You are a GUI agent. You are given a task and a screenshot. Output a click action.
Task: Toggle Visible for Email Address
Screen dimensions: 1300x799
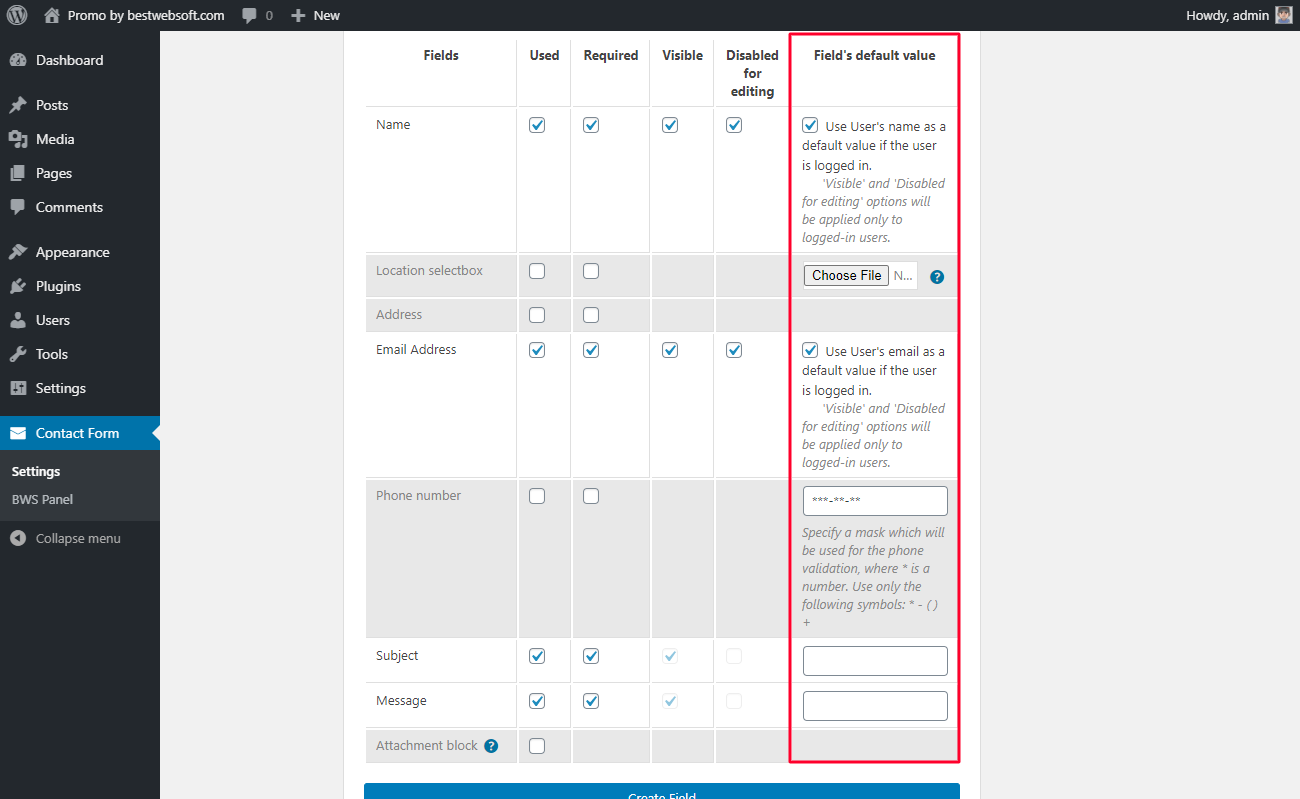tap(670, 350)
